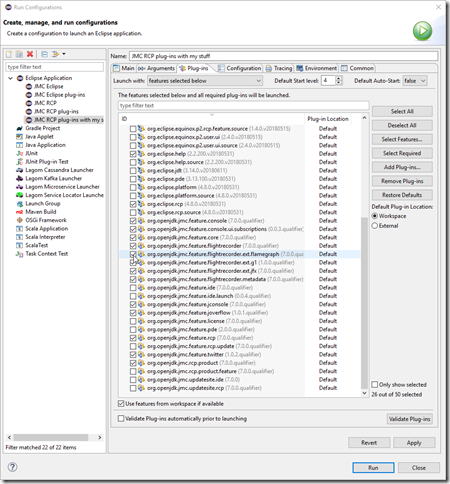Delete selected launch configuration via red X
Image resolution: width=450 pixels, height=484 pixels.
tap(30, 54)
